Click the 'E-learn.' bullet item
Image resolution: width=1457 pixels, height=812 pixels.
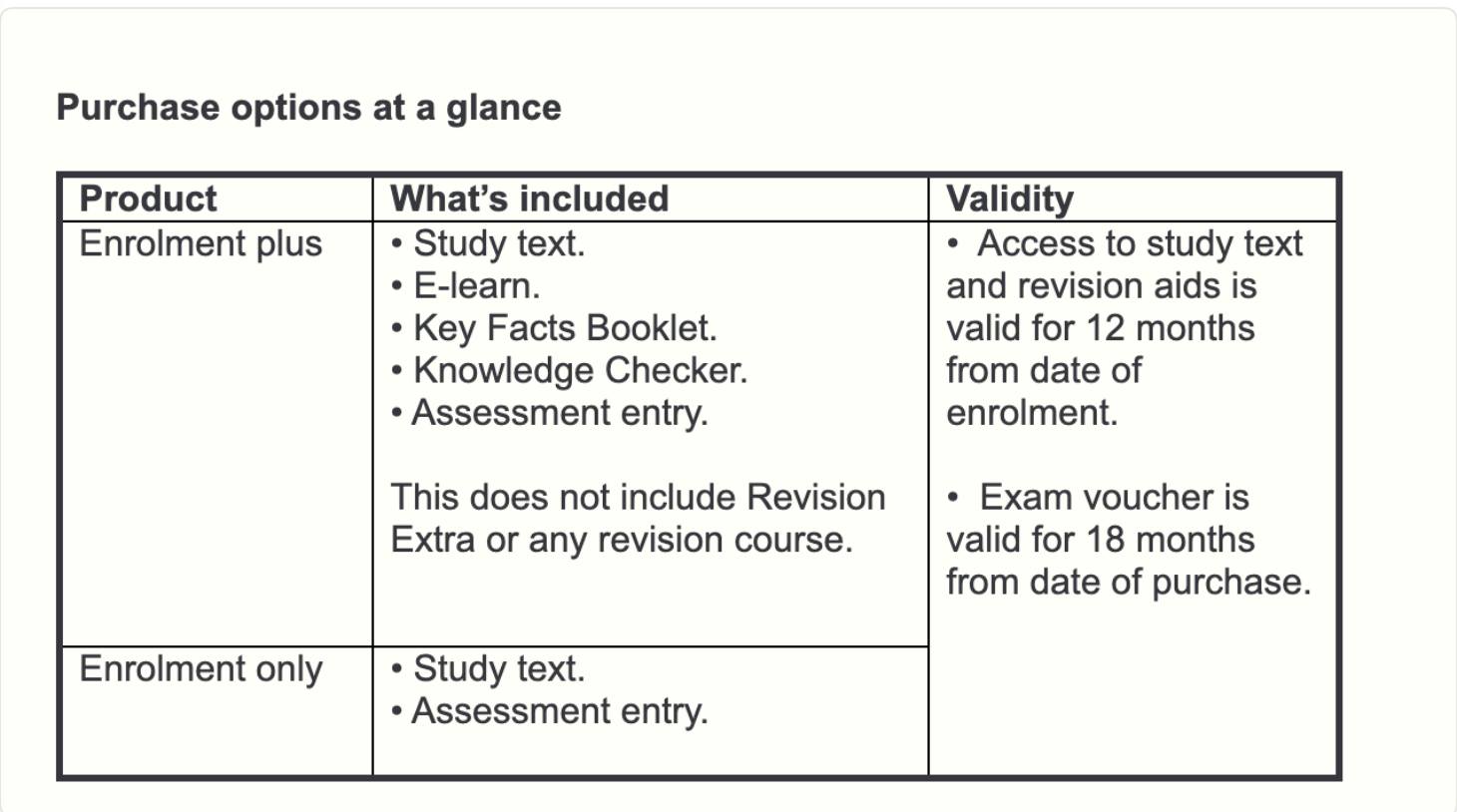pyautogui.click(x=466, y=286)
